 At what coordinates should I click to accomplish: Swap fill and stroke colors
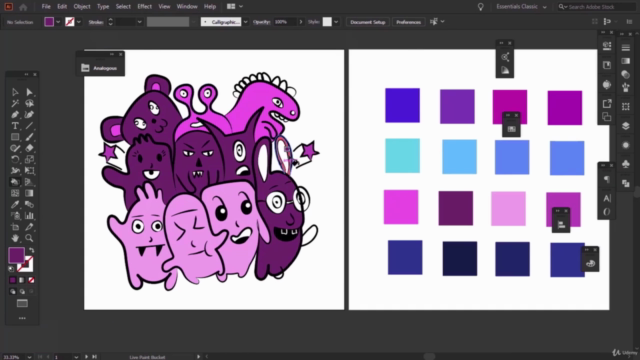(x=31, y=250)
